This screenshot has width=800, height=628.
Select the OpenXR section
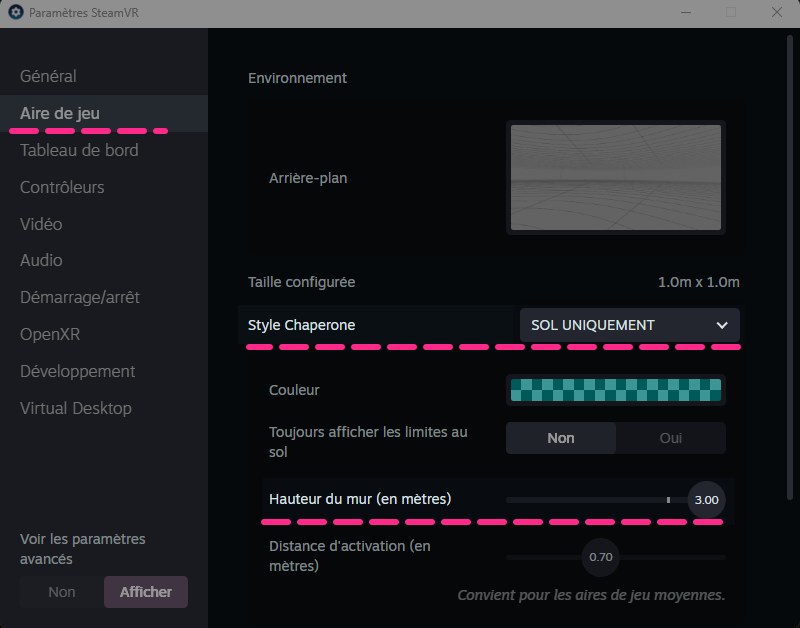click(x=50, y=334)
